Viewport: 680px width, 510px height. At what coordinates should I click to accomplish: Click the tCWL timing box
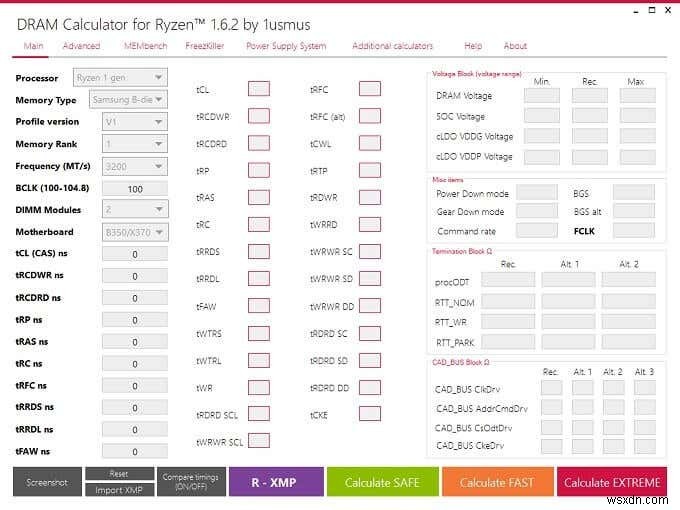[x=370, y=143]
